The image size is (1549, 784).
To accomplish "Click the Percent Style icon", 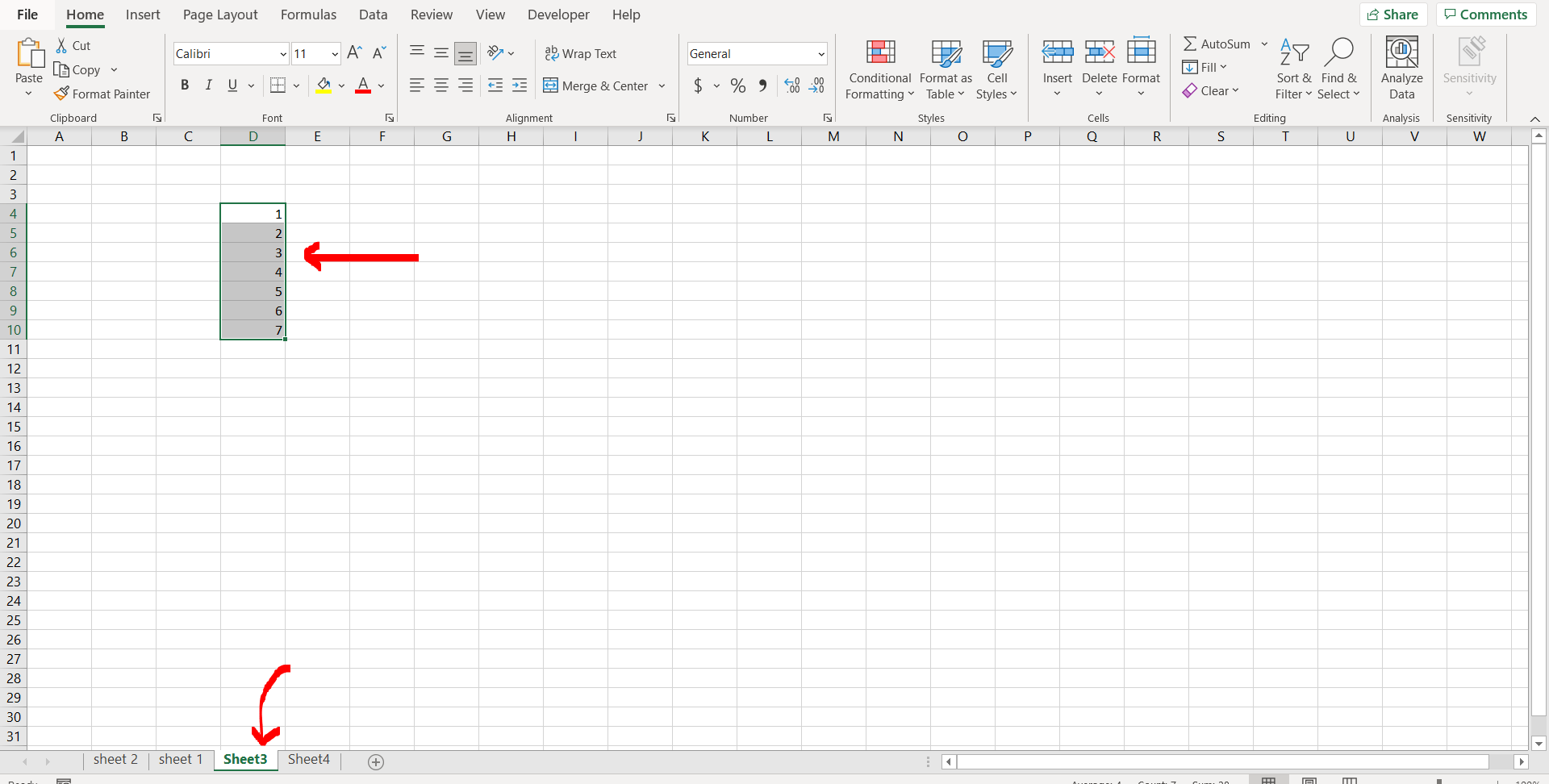I will pos(737,85).
